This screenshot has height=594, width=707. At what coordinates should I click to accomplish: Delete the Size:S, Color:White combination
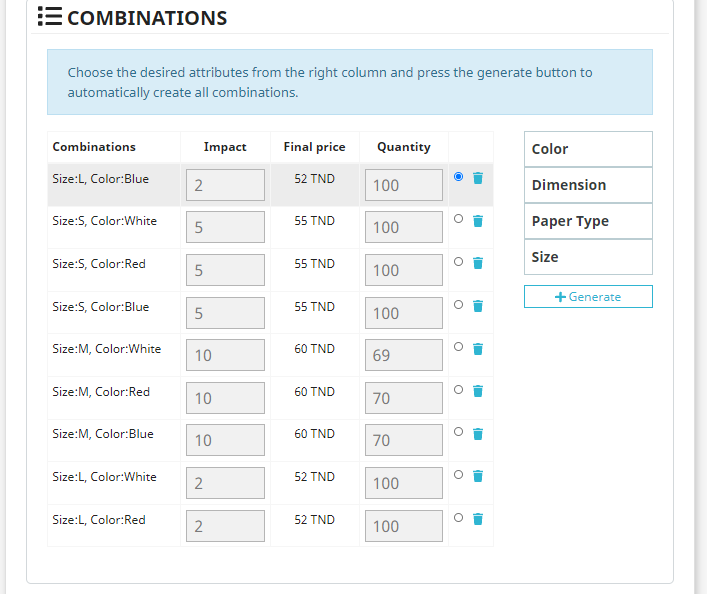point(478,220)
